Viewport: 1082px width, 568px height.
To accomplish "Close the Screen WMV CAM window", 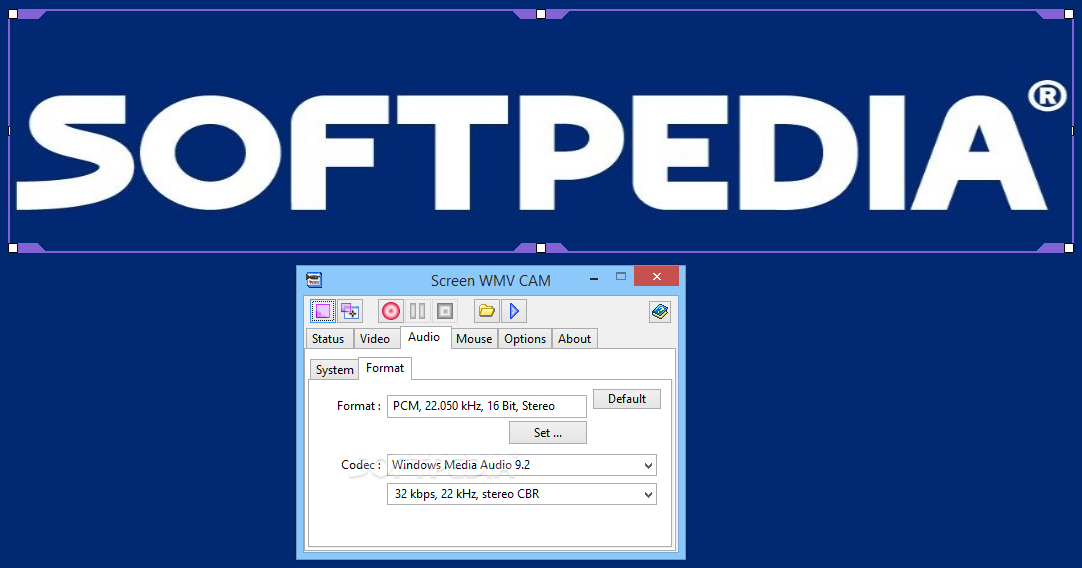I will [656, 277].
